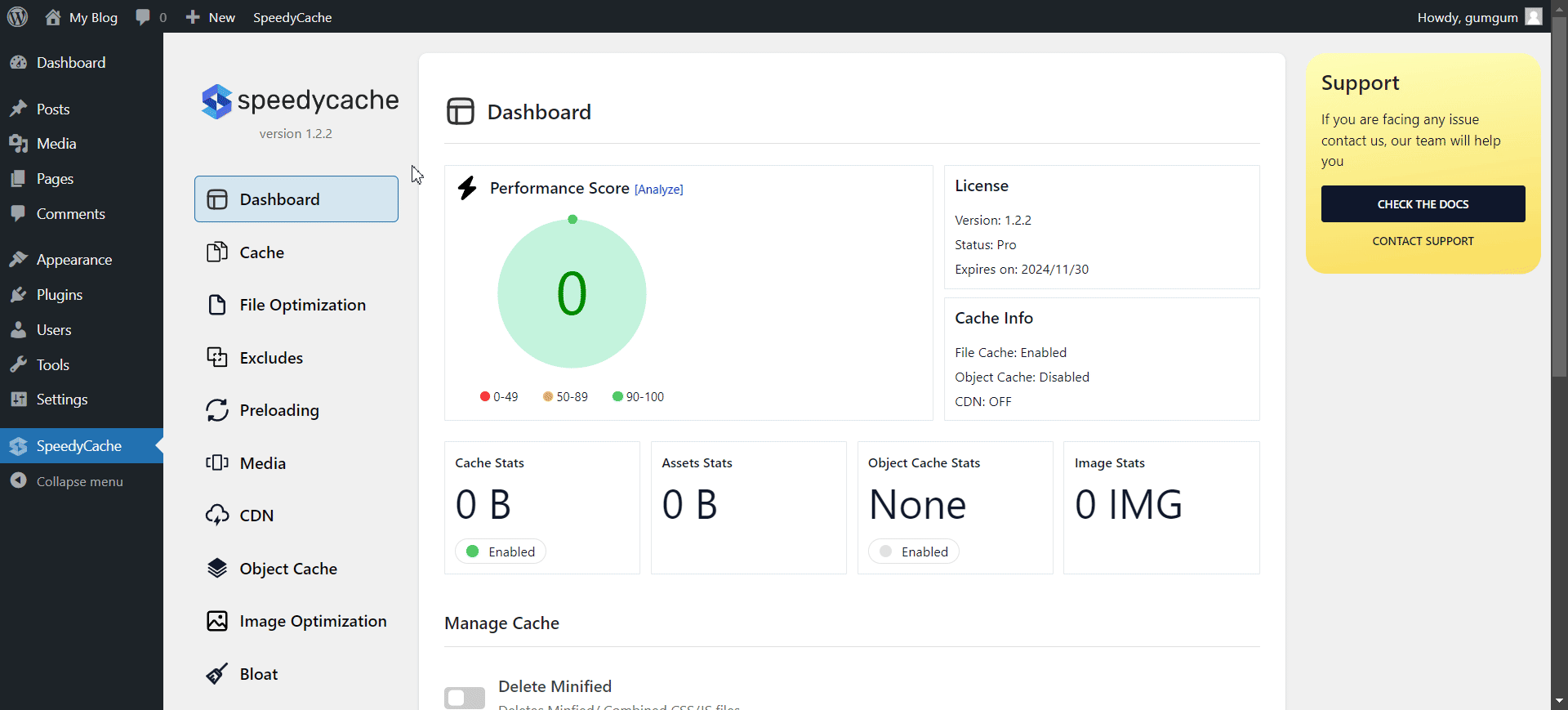This screenshot has height=710, width=1568.
Task: Click the Preloading refresh icon
Action: (x=216, y=410)
